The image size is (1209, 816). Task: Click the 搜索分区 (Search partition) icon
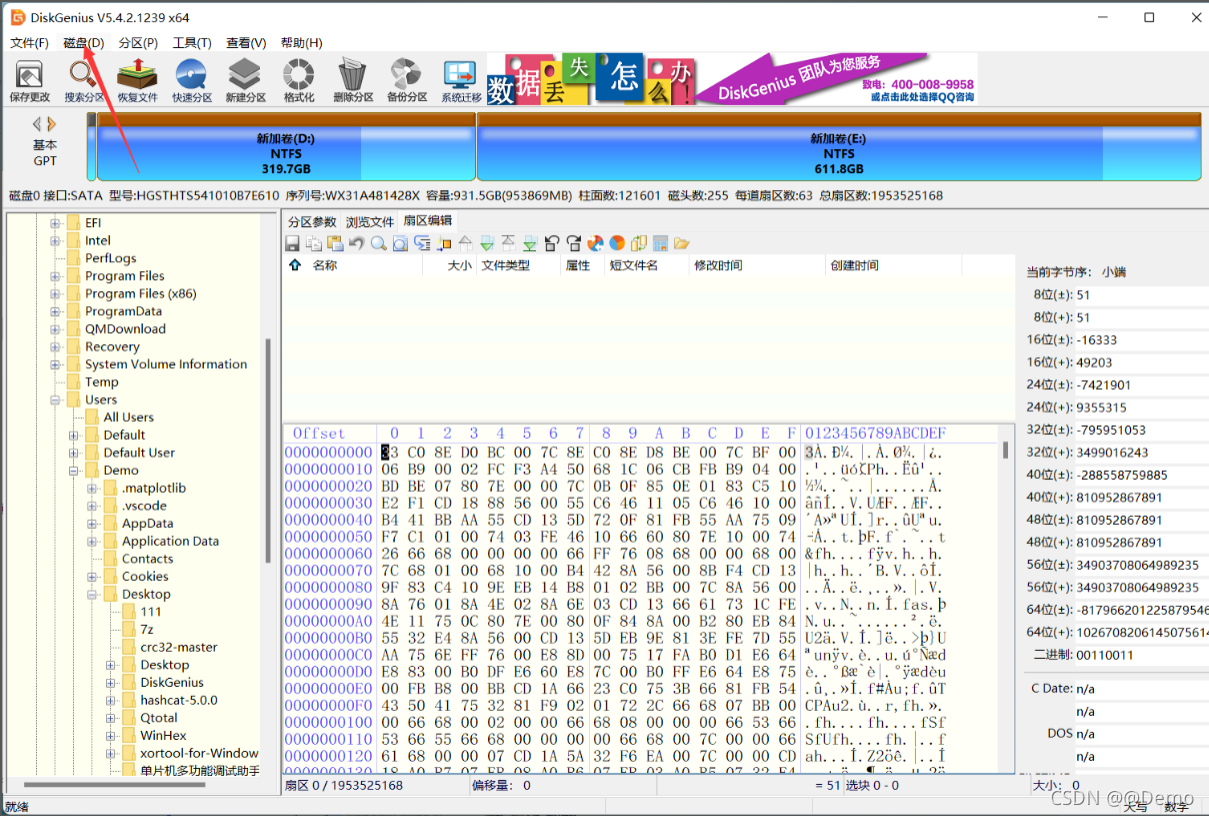[84, 80]
